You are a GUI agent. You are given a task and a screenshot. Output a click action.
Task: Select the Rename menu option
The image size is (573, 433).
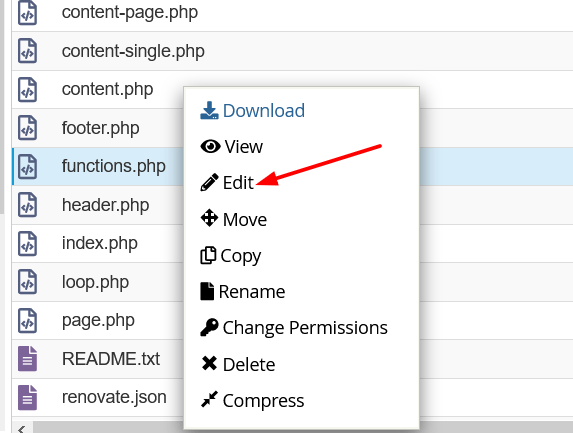pyautogui.click(x=252, y=292)
